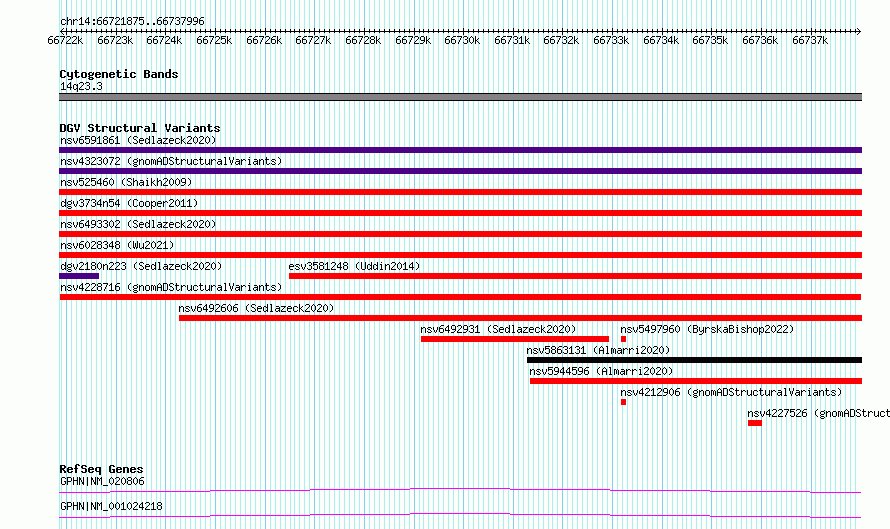Click the 66733k ruler tick label
This screenshot has width=890, height=529.
tap(611, 40)
